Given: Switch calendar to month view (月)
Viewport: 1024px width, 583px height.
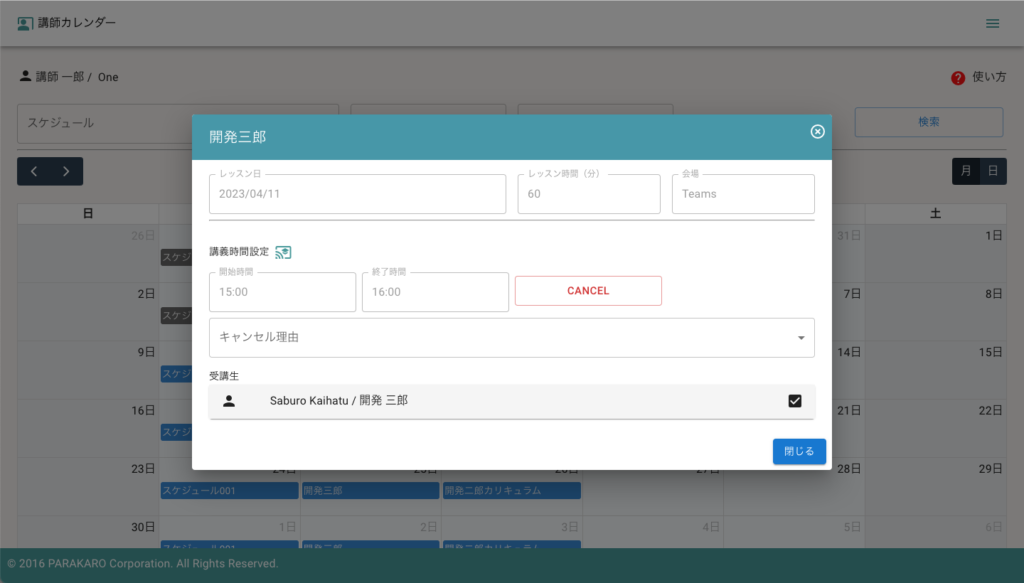Looking at the screenshot, I should 965,171.
